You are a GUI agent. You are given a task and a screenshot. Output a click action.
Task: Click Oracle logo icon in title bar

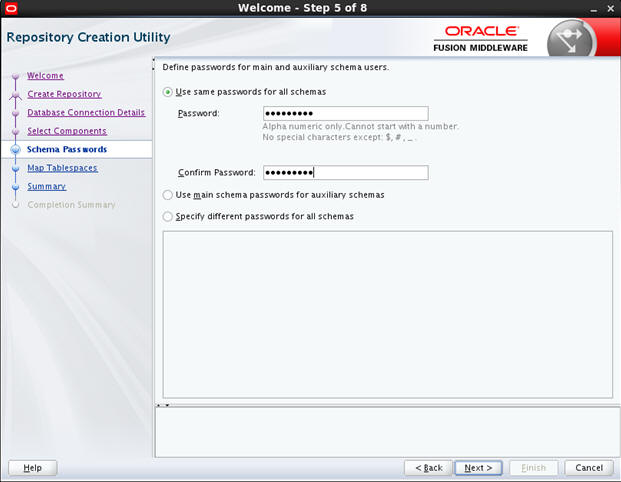11,8
